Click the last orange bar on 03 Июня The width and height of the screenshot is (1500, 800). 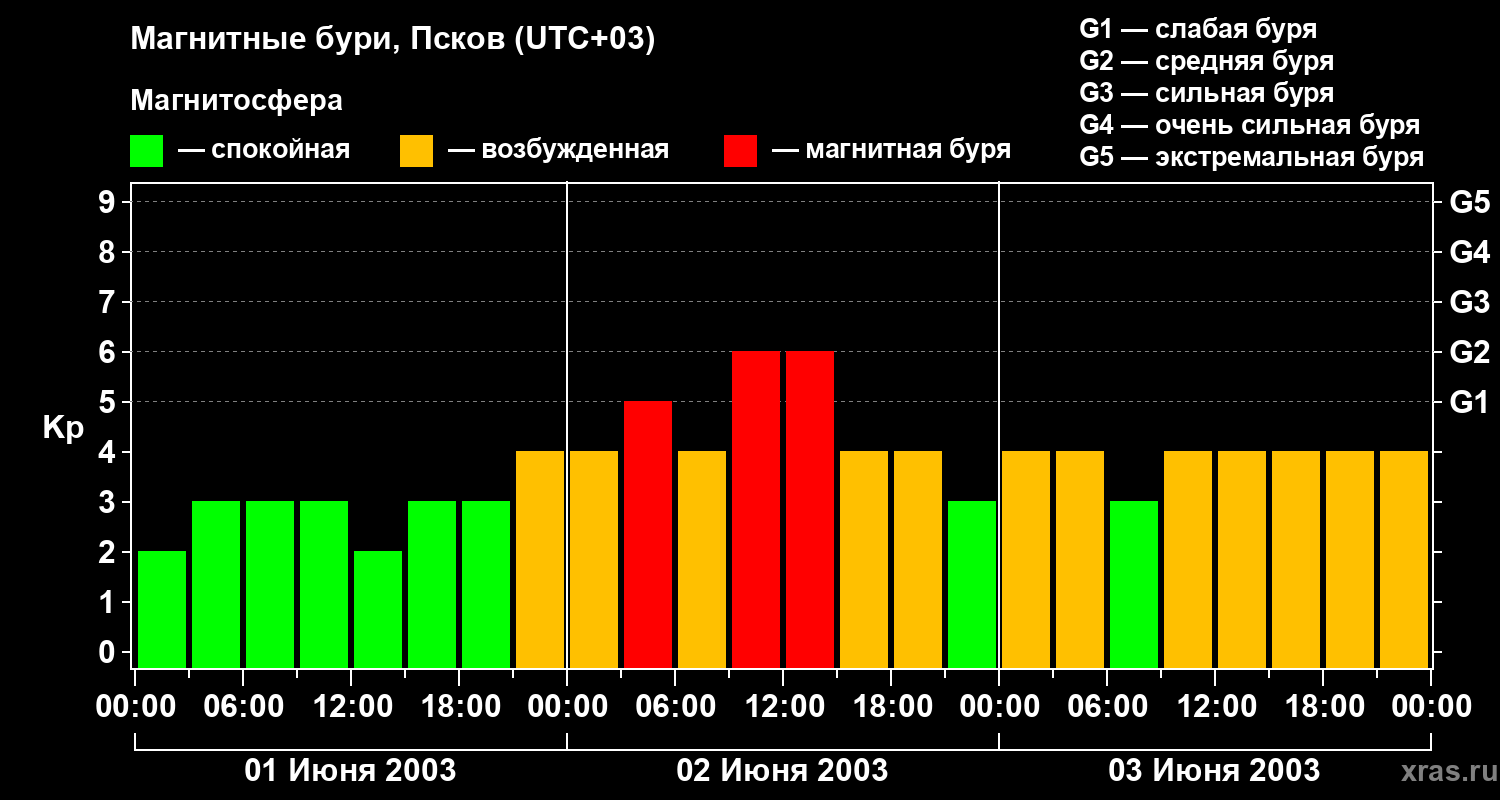pyautogui.click(x=1404, y=559)
